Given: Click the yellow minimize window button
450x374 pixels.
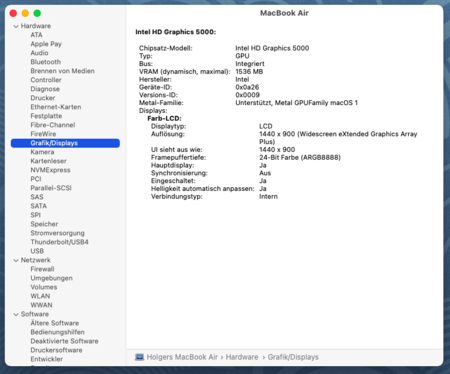Looking at the screenshot, I should click(25, 13).
